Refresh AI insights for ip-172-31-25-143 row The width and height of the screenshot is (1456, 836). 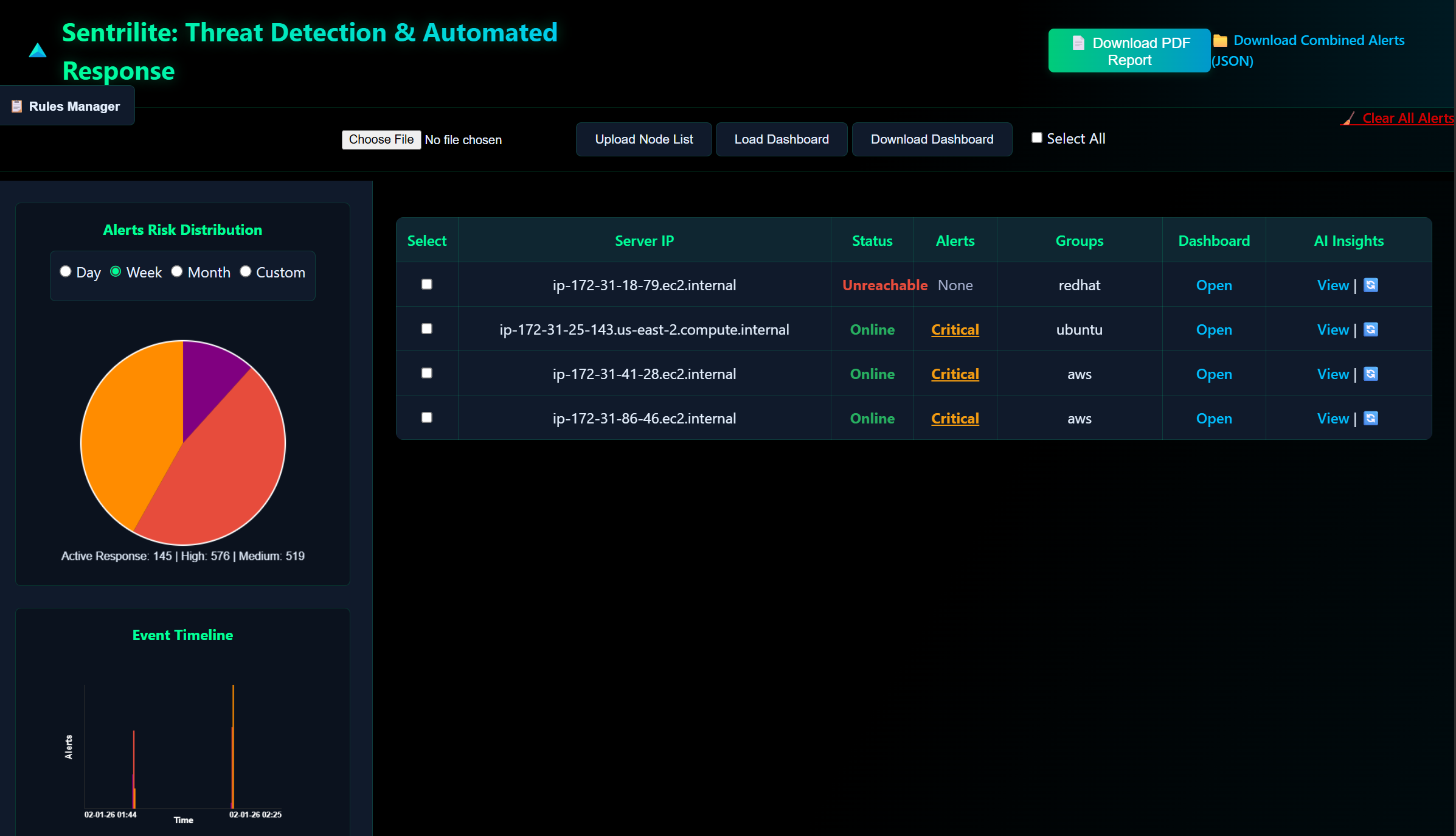(1371, 329)
